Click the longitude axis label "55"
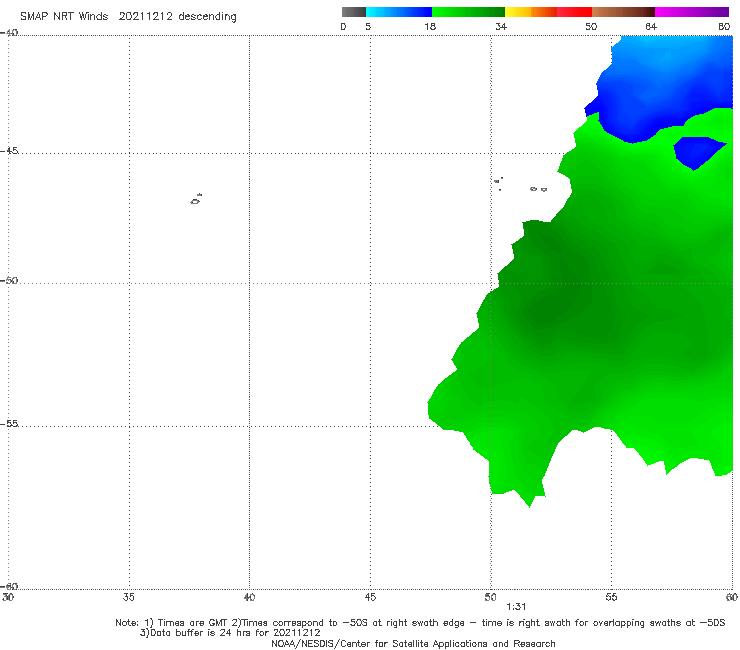The image size is (740, 650). pyautogui.click(x=611, y=597)
